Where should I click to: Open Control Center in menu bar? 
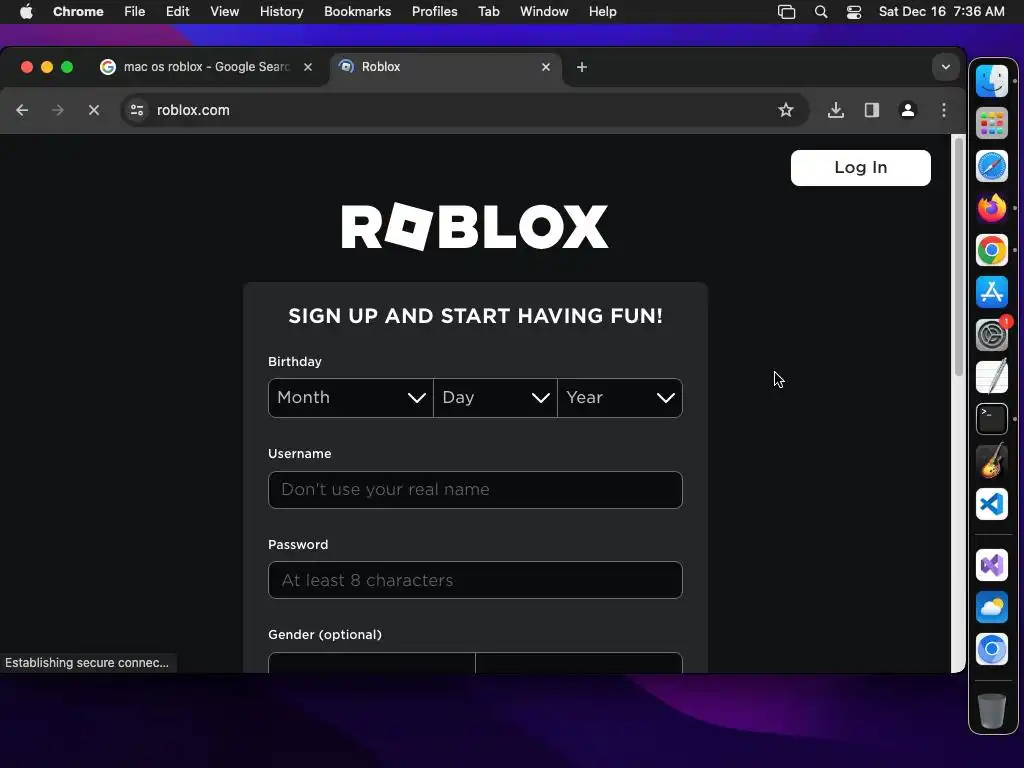[854, 12]
